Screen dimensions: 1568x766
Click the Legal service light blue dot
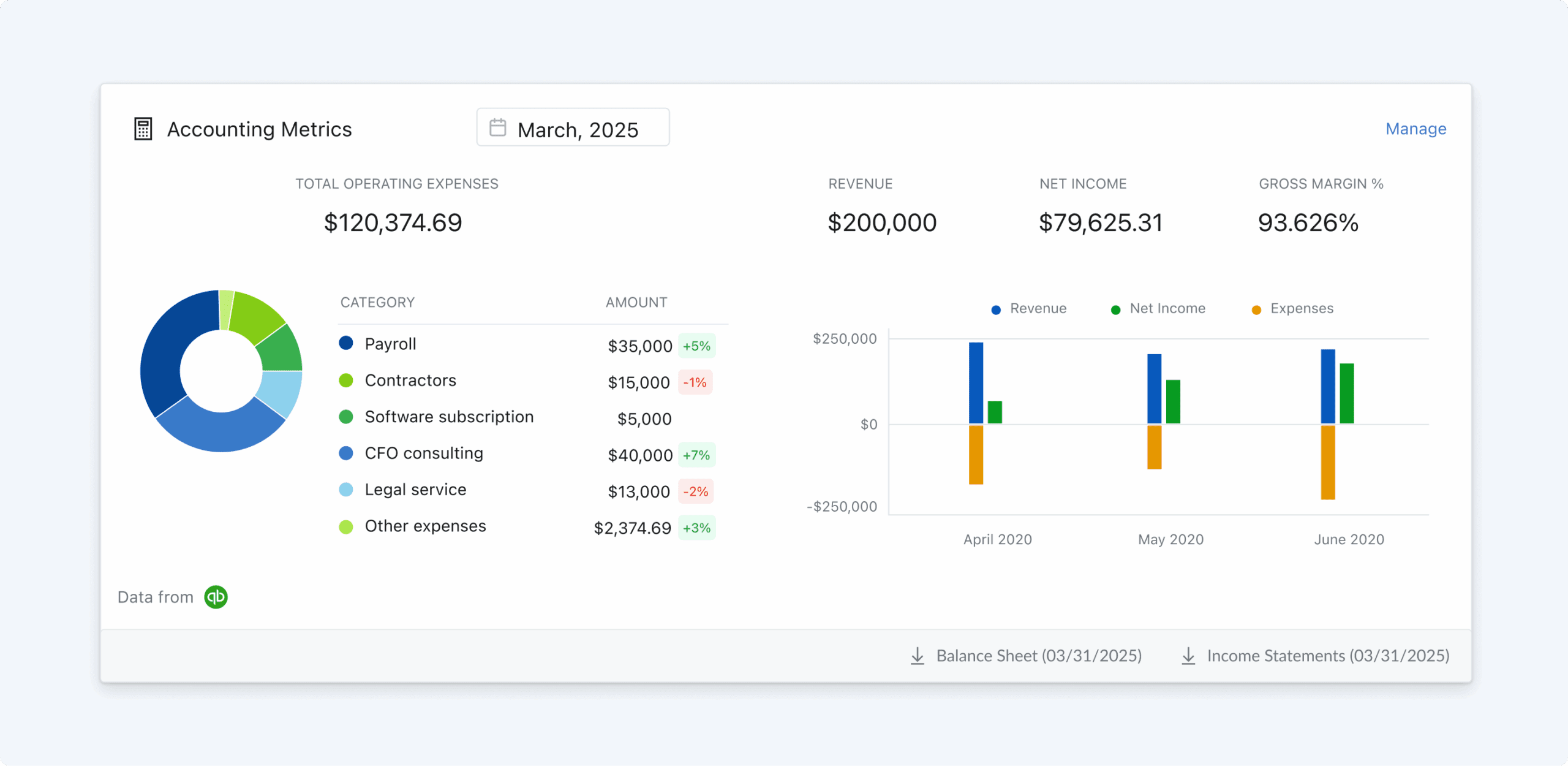[x=346, y=490]
